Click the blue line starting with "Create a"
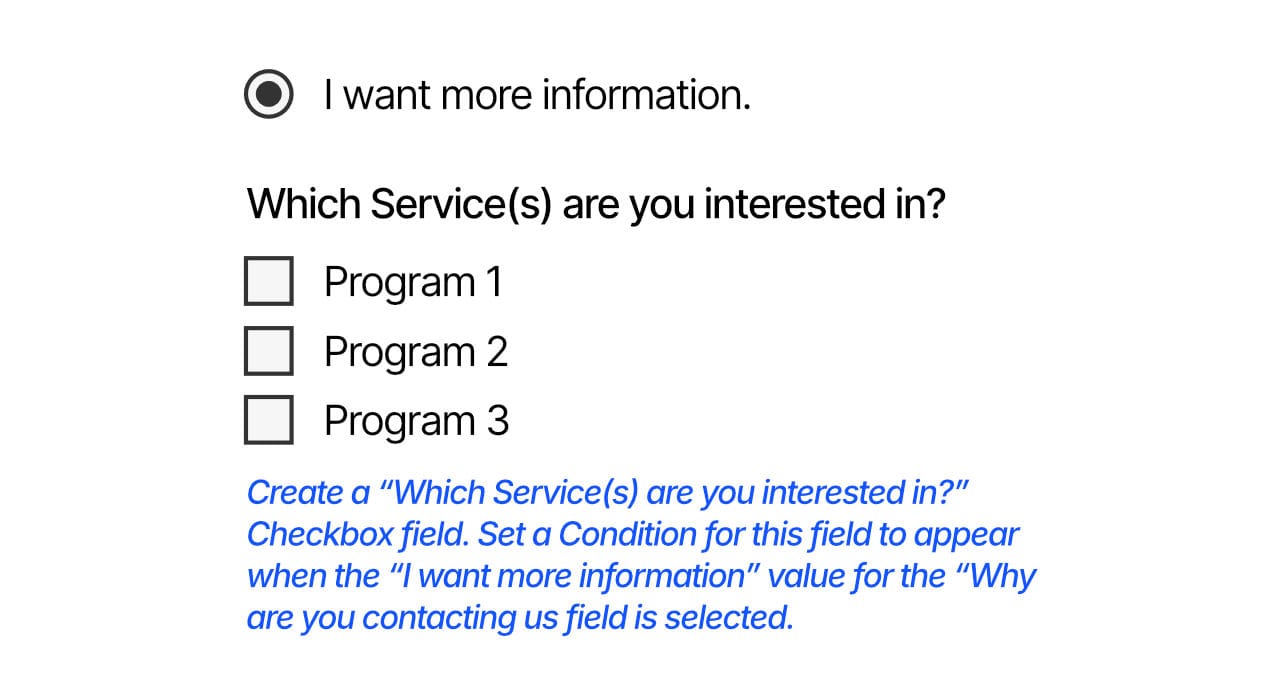 (609, 493)
